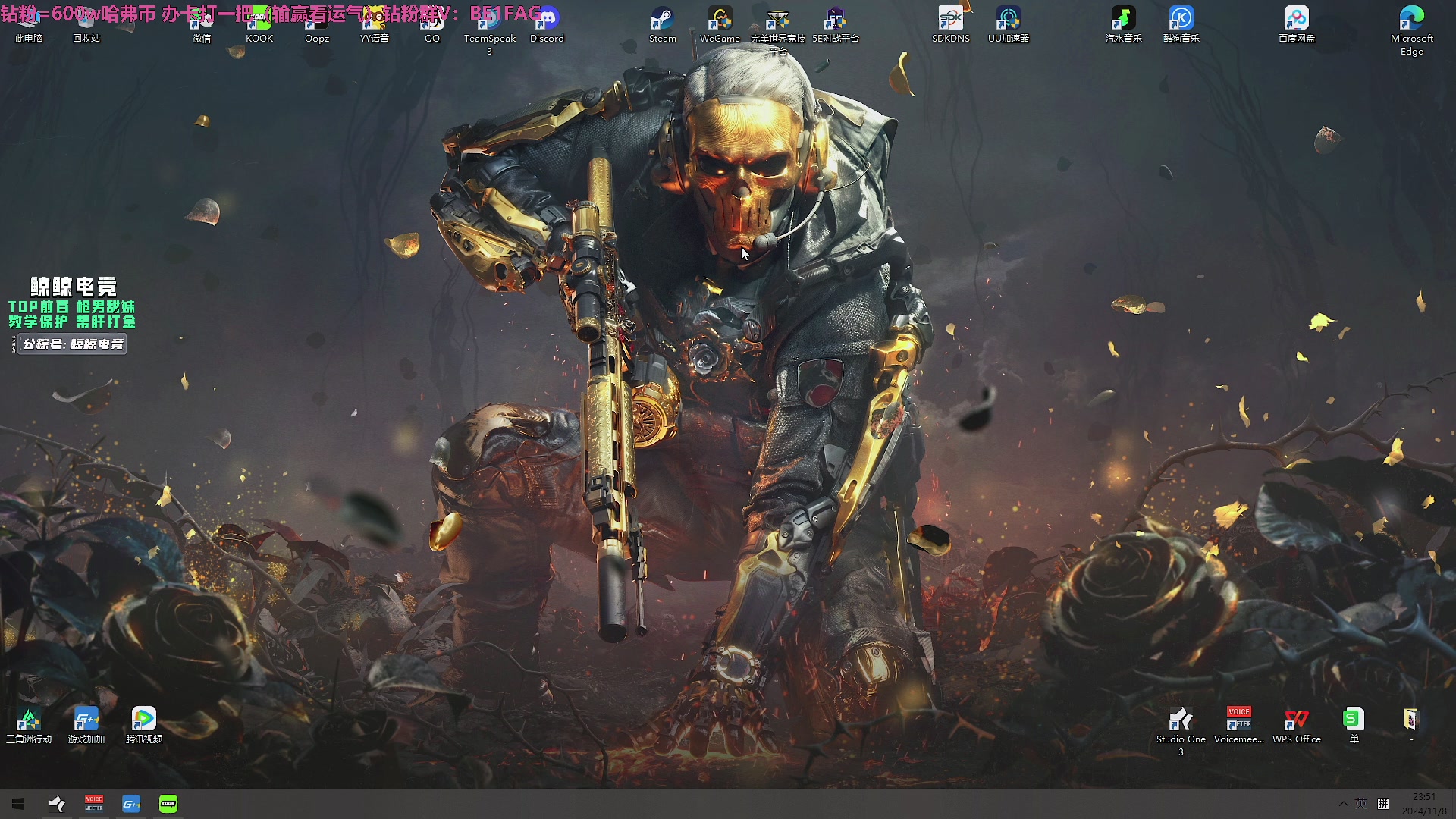1456x819 pixels.
Task: Select the Oopz desktop shortcut
Action: point(317,24)
